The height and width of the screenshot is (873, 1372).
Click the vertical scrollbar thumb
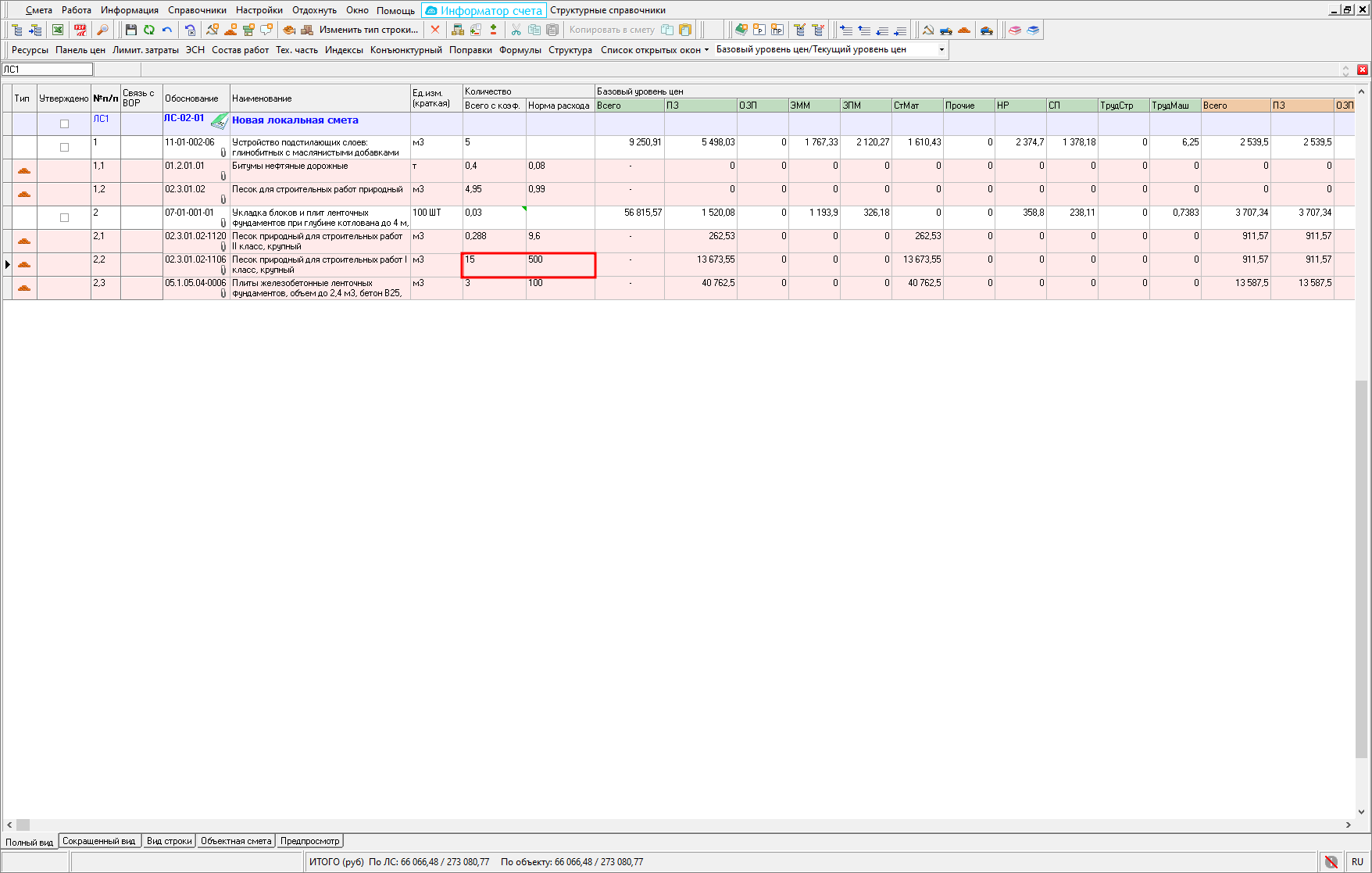[1362, 568]
